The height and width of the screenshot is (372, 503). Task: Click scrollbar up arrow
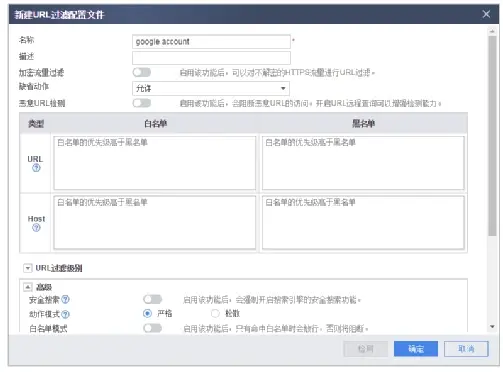[492, 31]
